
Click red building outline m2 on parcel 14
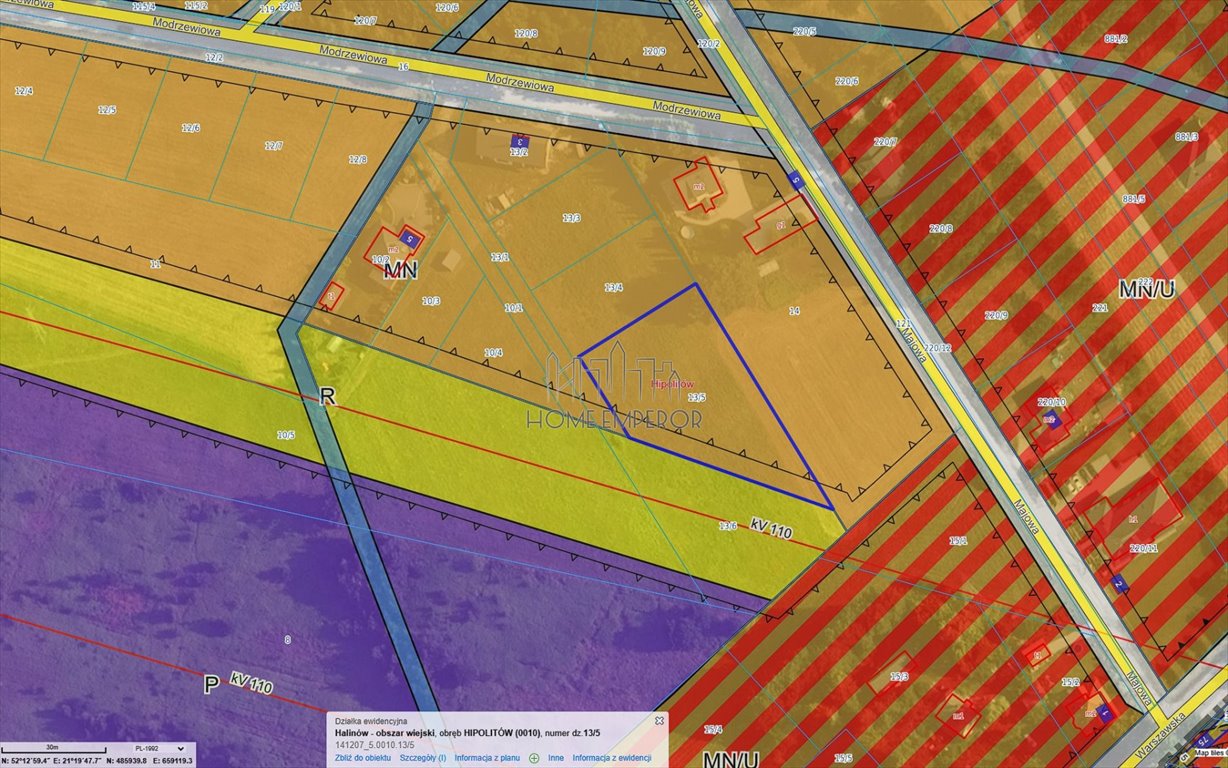point(701,187)
